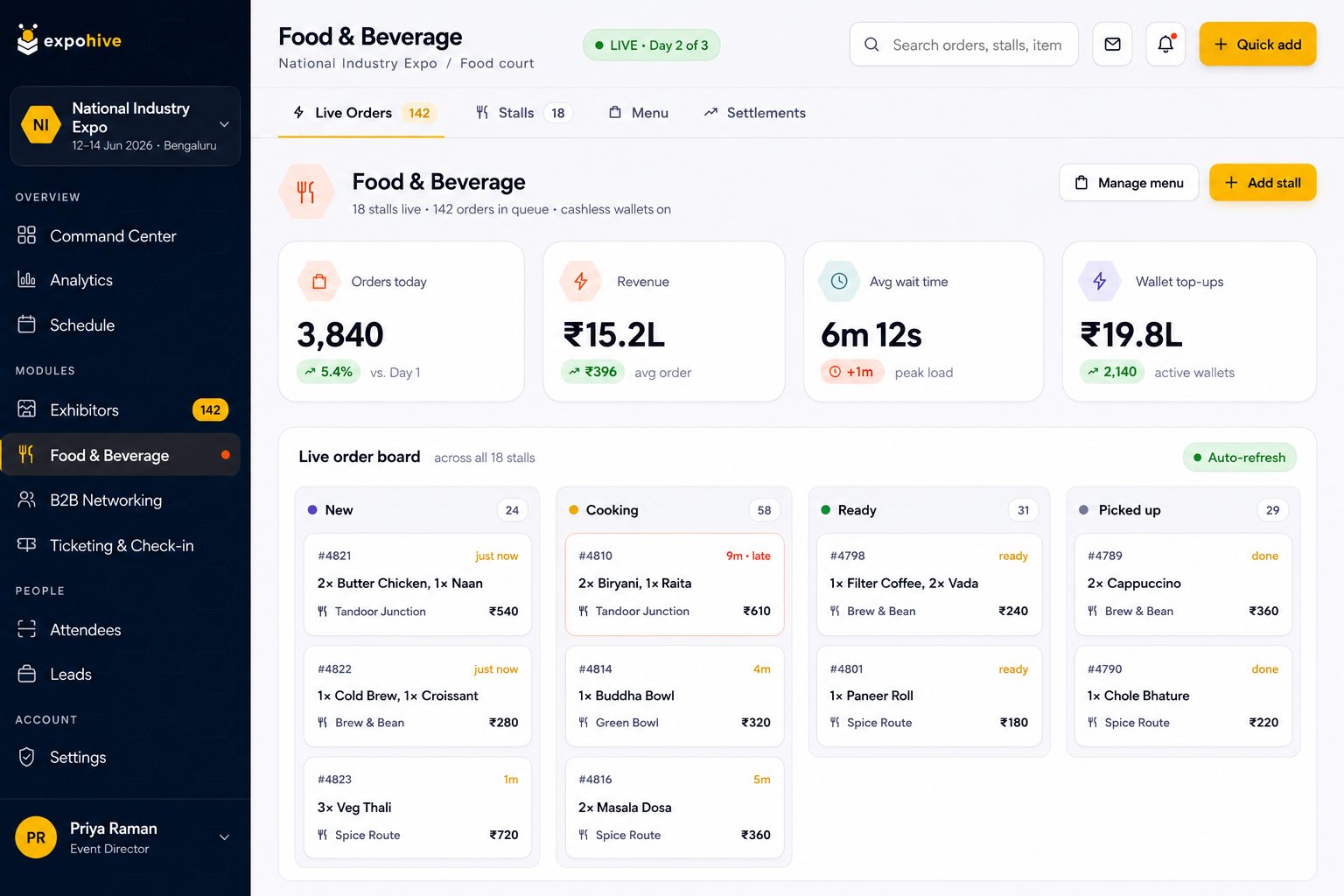Click the Settings shield icon

pyautogui.click(x=27, y=757)
